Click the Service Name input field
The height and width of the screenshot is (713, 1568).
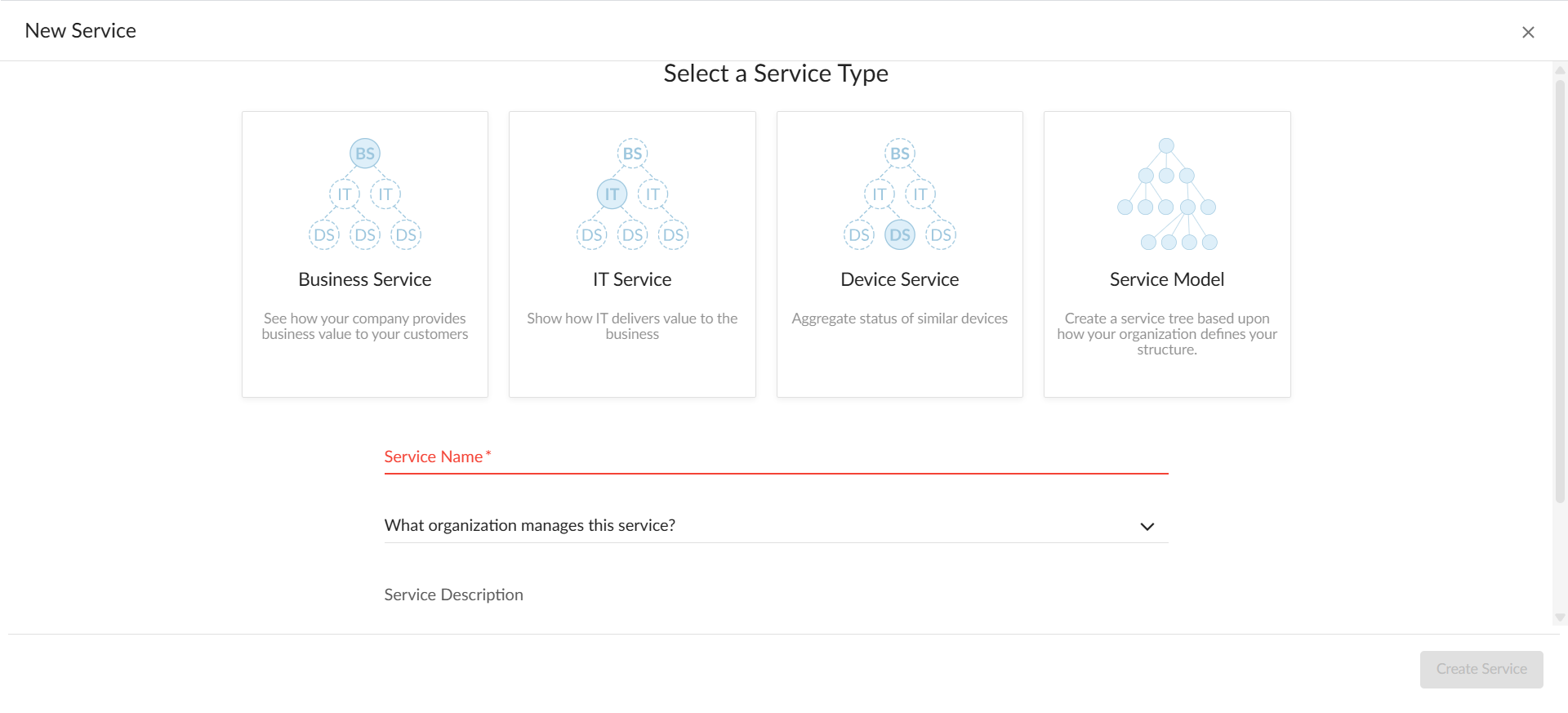tap(776, 457)
